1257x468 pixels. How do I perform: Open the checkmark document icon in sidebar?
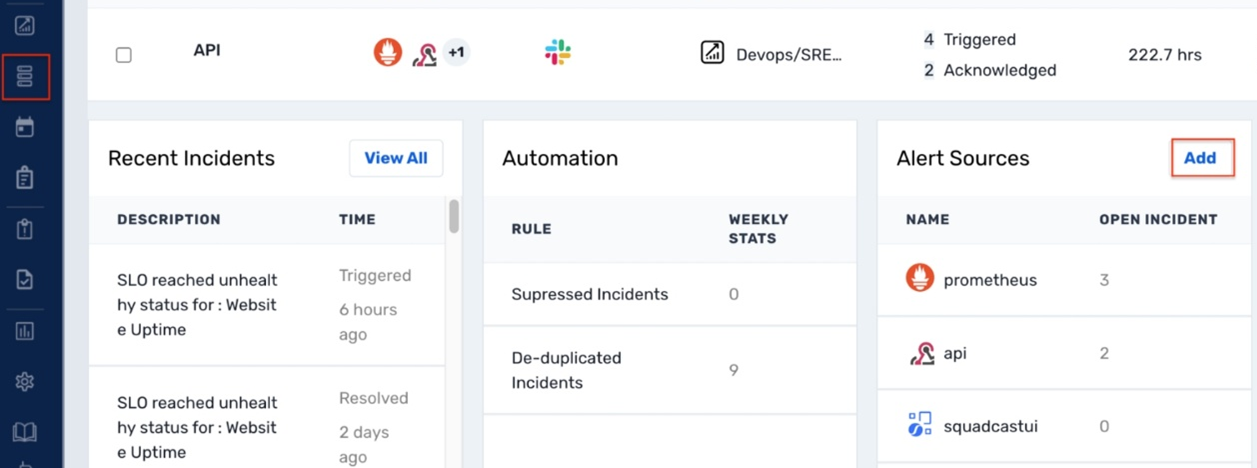(25, 279)
